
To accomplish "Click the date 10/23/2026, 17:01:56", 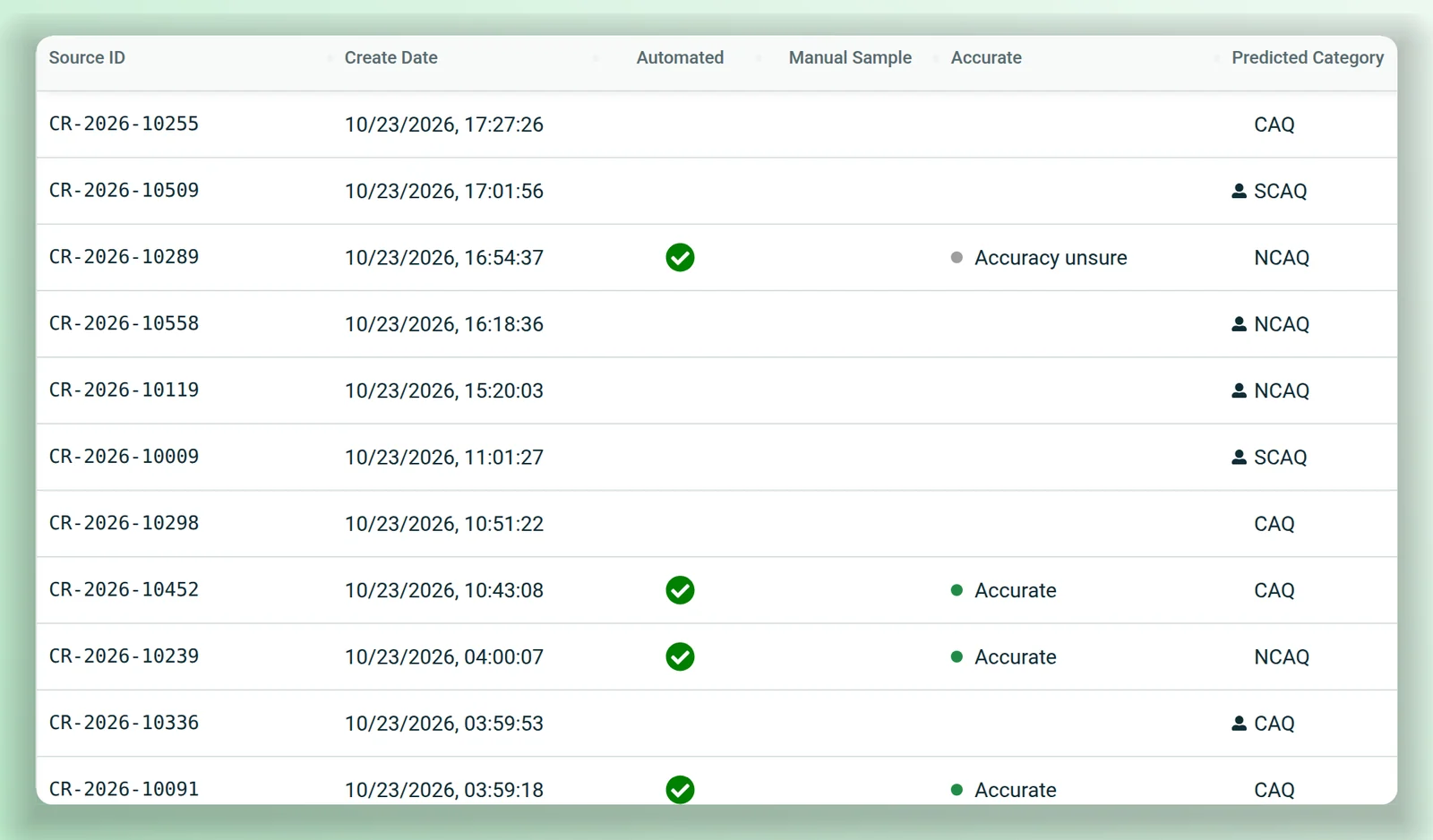I will pyautogui.click(x=444, y=191).
